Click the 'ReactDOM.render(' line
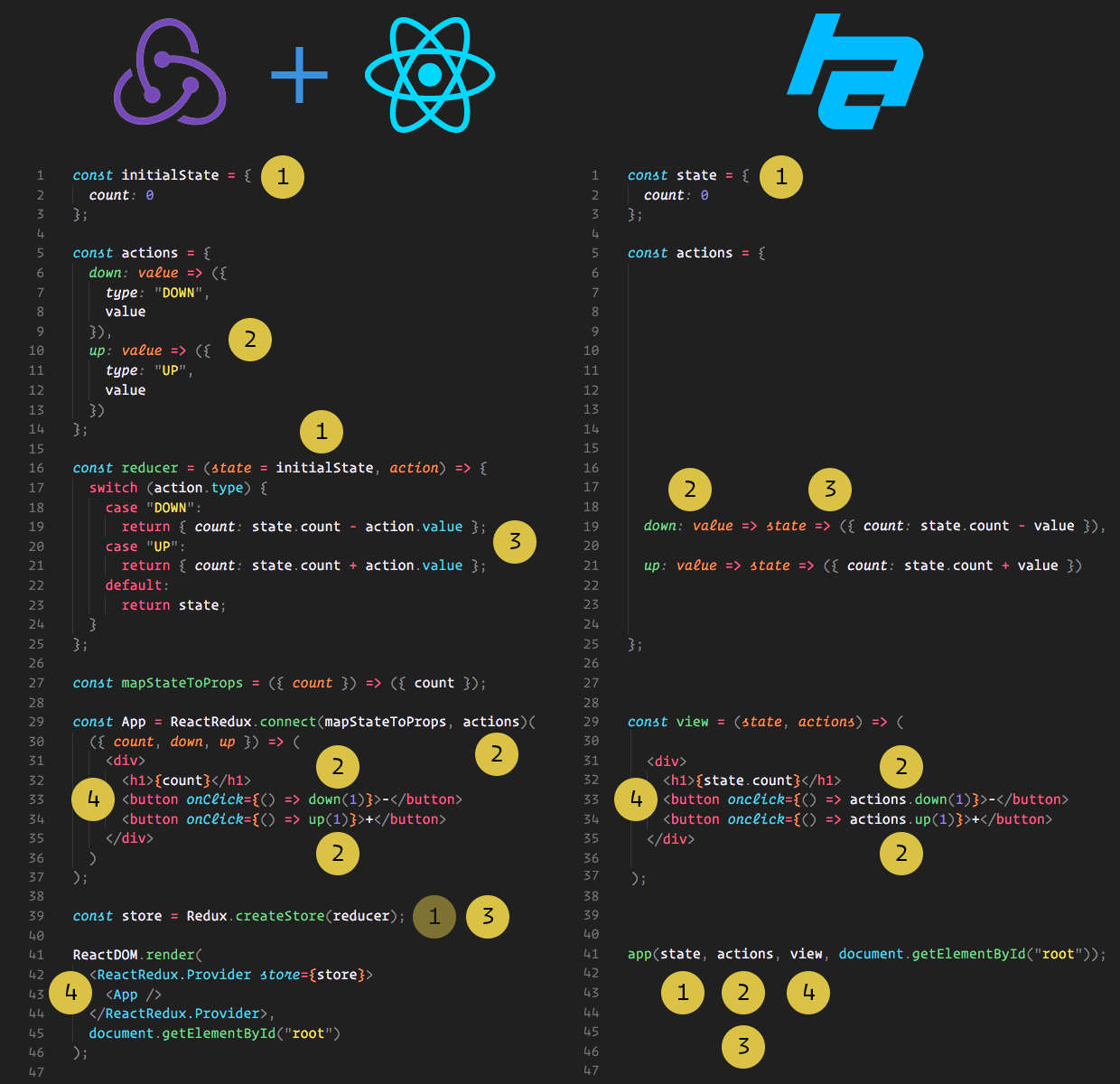Image resolution: width=1120 pixels, height=1084 pixels. point(137,955)
